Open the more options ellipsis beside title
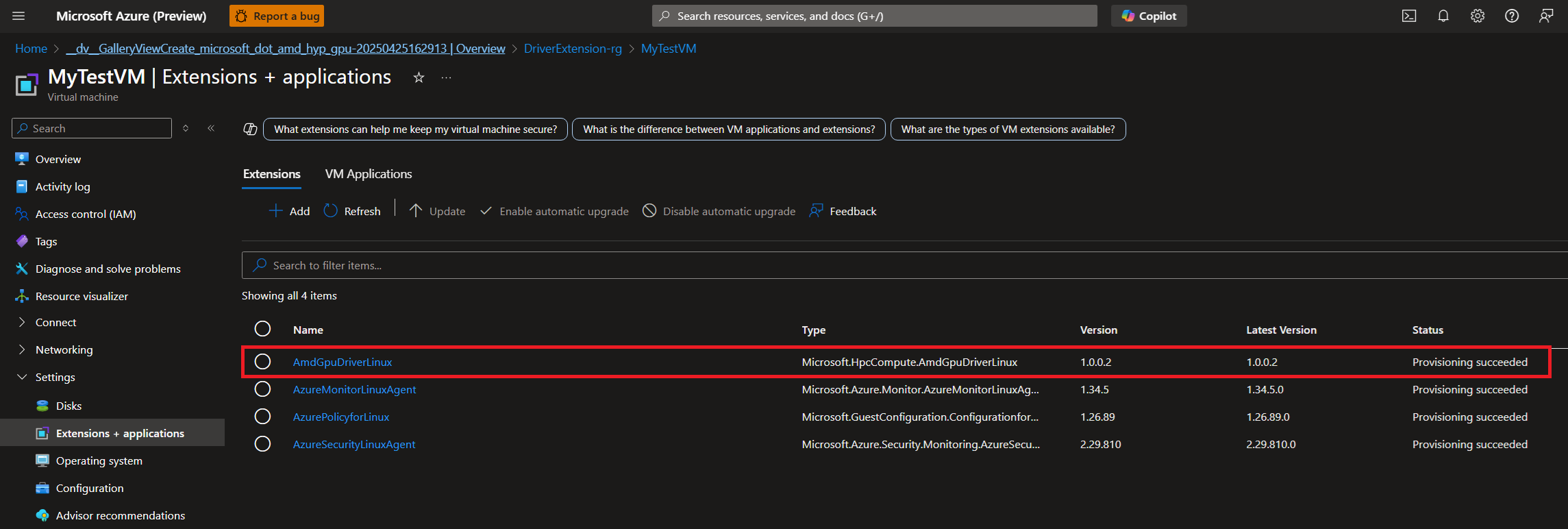 (446, 78)
